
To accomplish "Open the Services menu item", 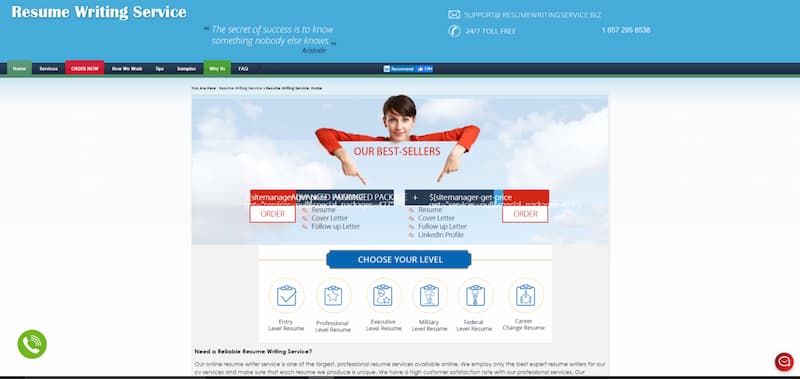I will tap(48, 68).
